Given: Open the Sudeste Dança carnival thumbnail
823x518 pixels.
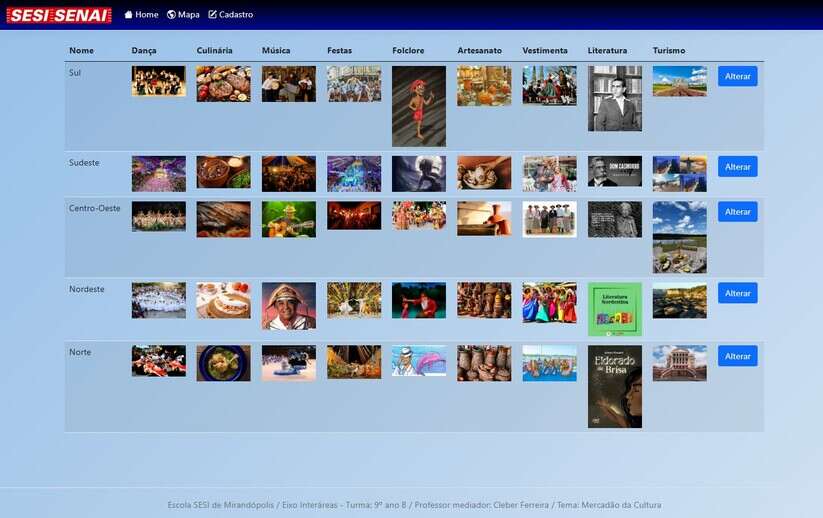Looking at the screenshot, I should [x=159, y=174].
